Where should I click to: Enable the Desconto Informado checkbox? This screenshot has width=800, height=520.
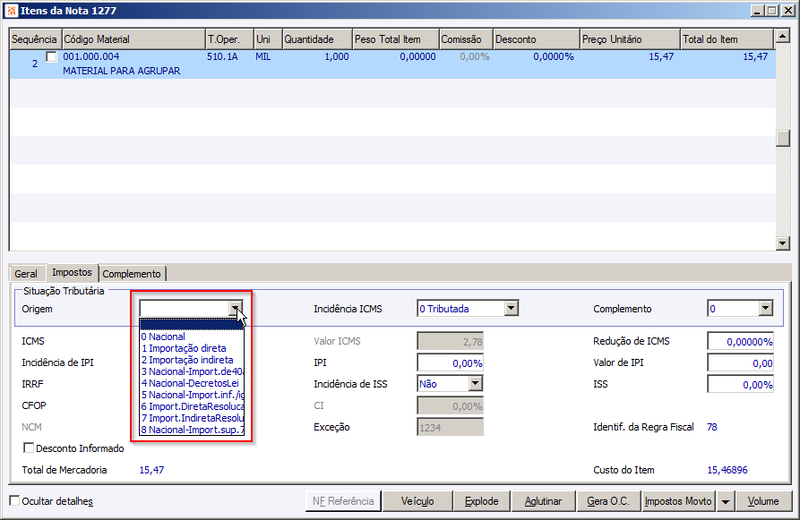pyautogui.click(x=29, y=448)
